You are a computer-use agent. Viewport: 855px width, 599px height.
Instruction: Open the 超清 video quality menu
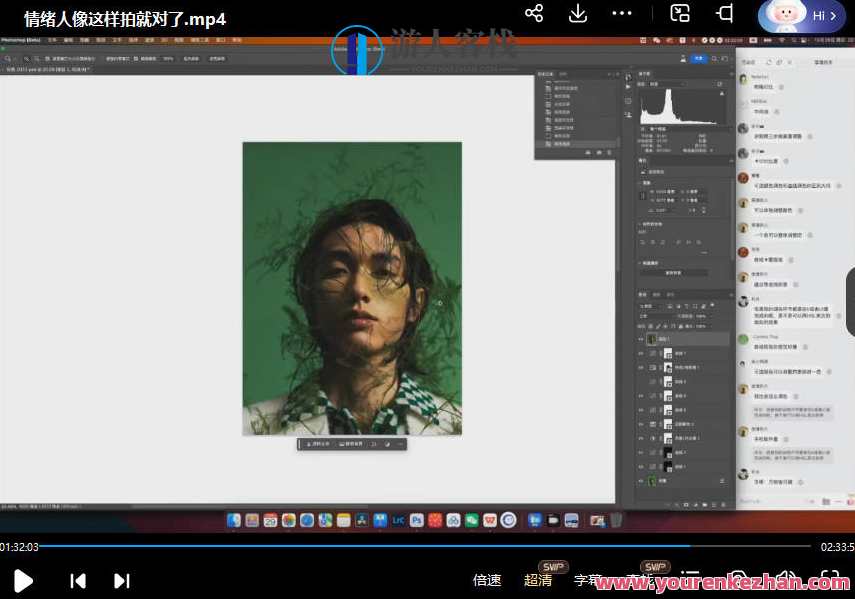[x=538, y=580]
